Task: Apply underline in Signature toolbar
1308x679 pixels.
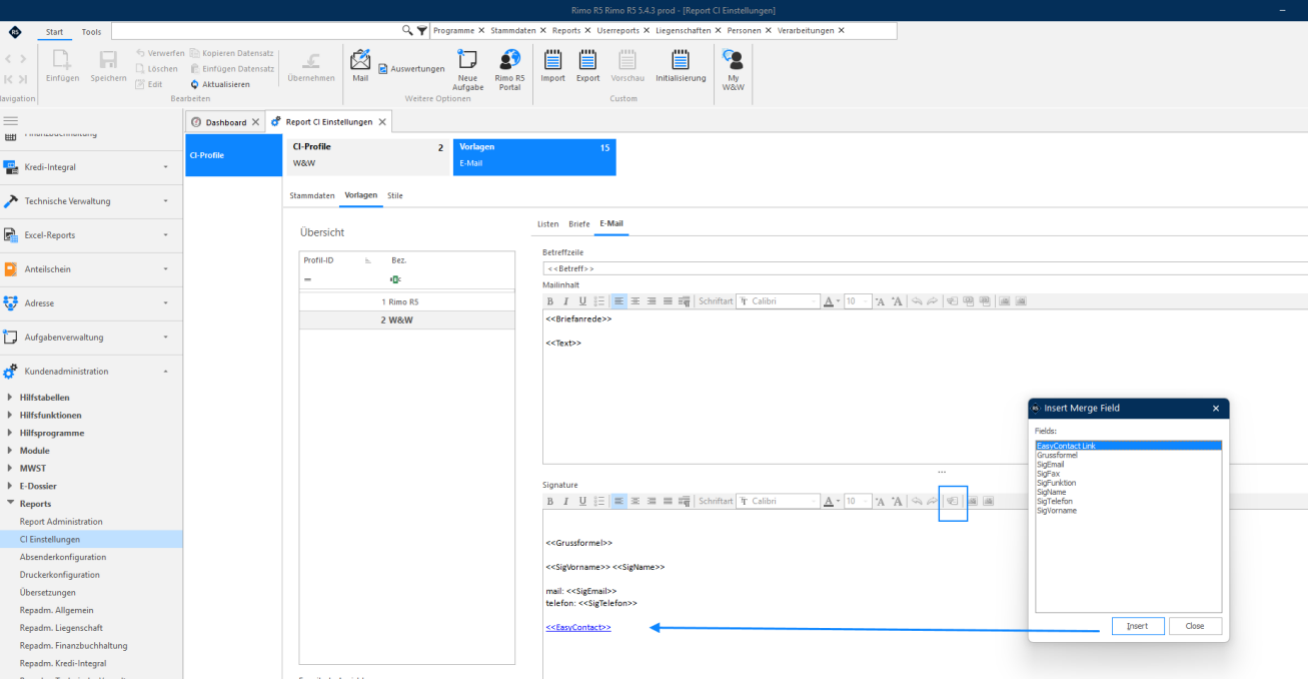Action: click(582, 501)
